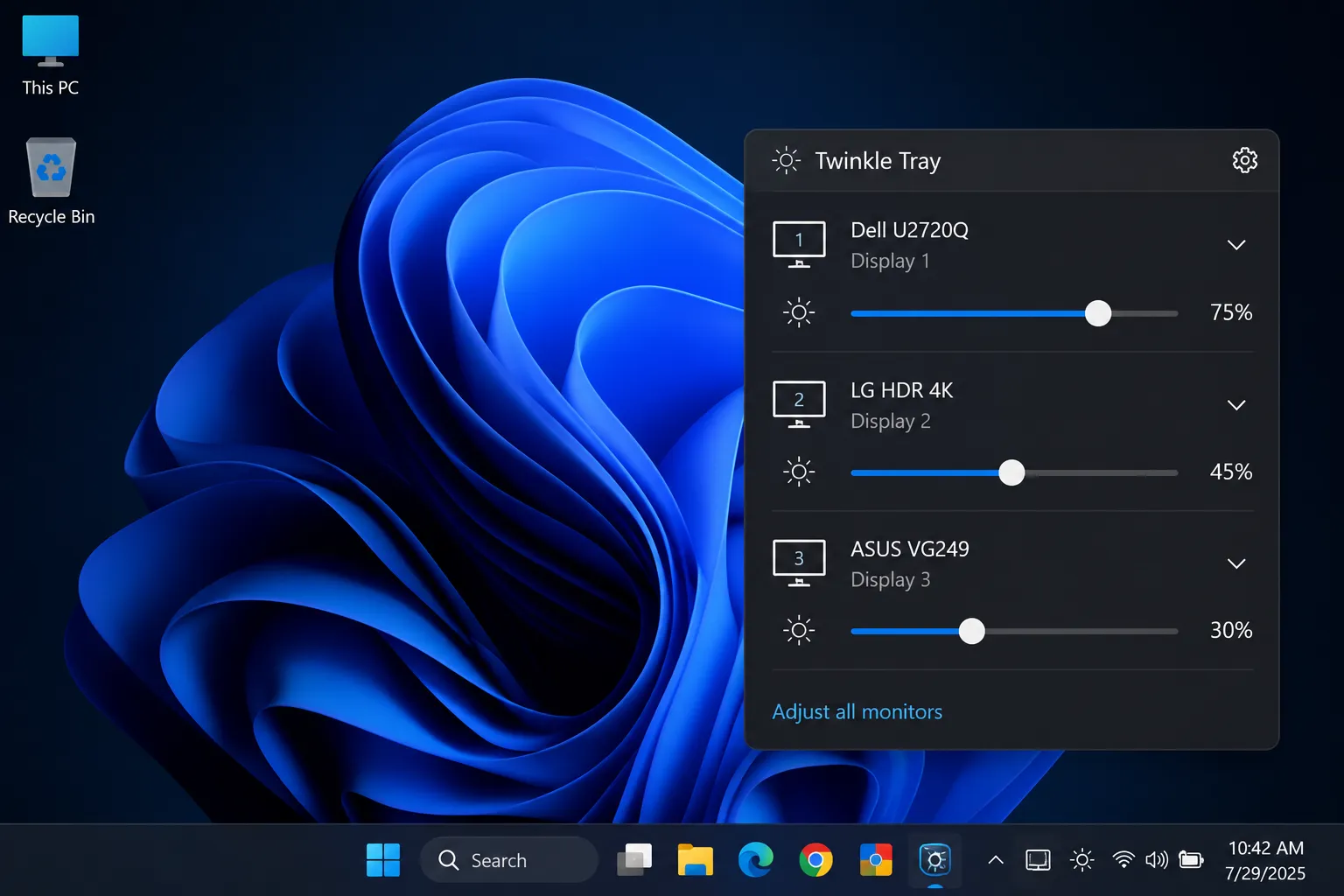The width and height of the screenshot is (1344, 896).
Task: Click the Adjust all monitors link
Action: point(857,712)
